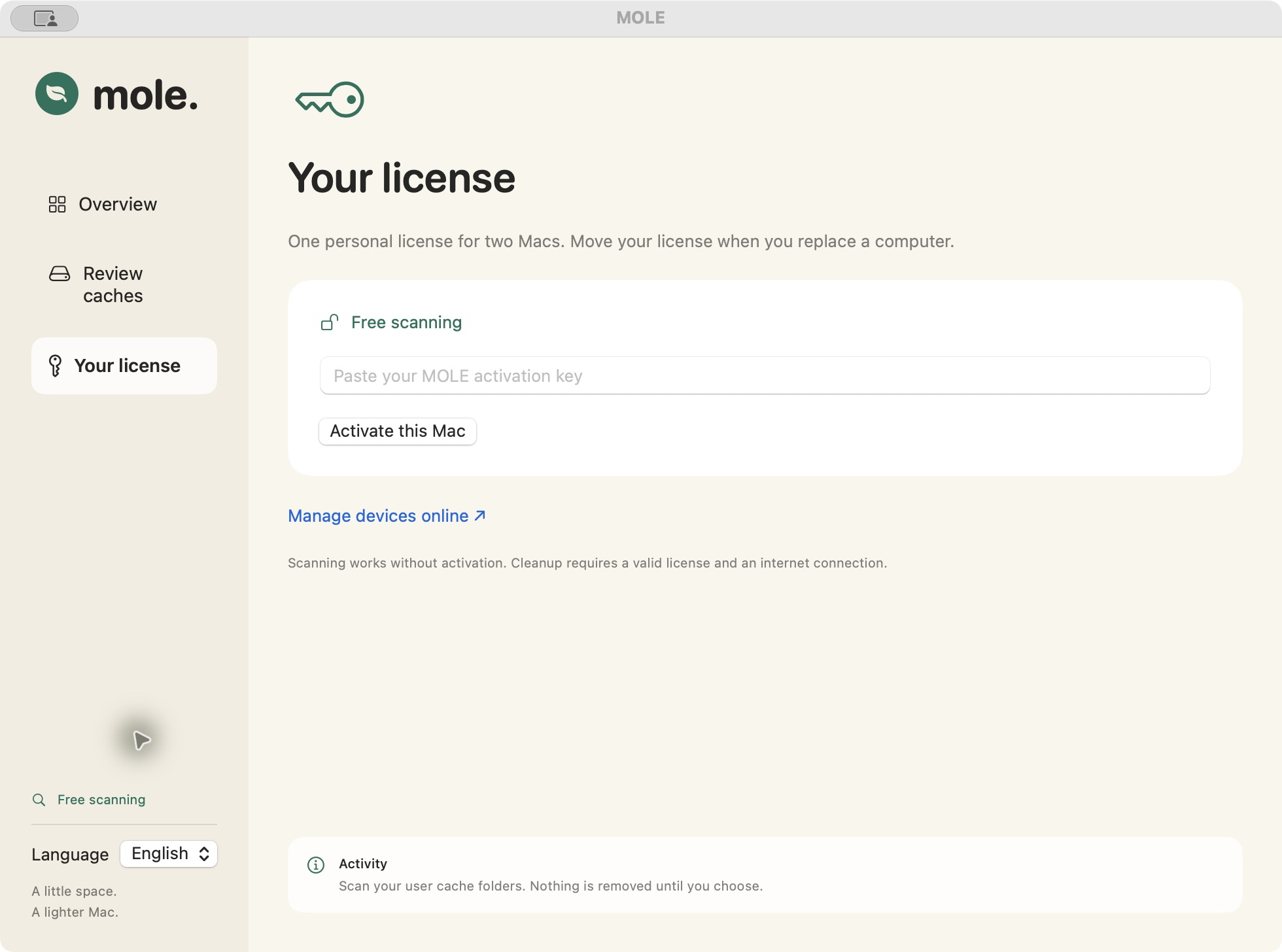Click the Review caches drive icon
Image resolution: width=1282 pixels, height=952 pixels.
[x=60, y=273]
